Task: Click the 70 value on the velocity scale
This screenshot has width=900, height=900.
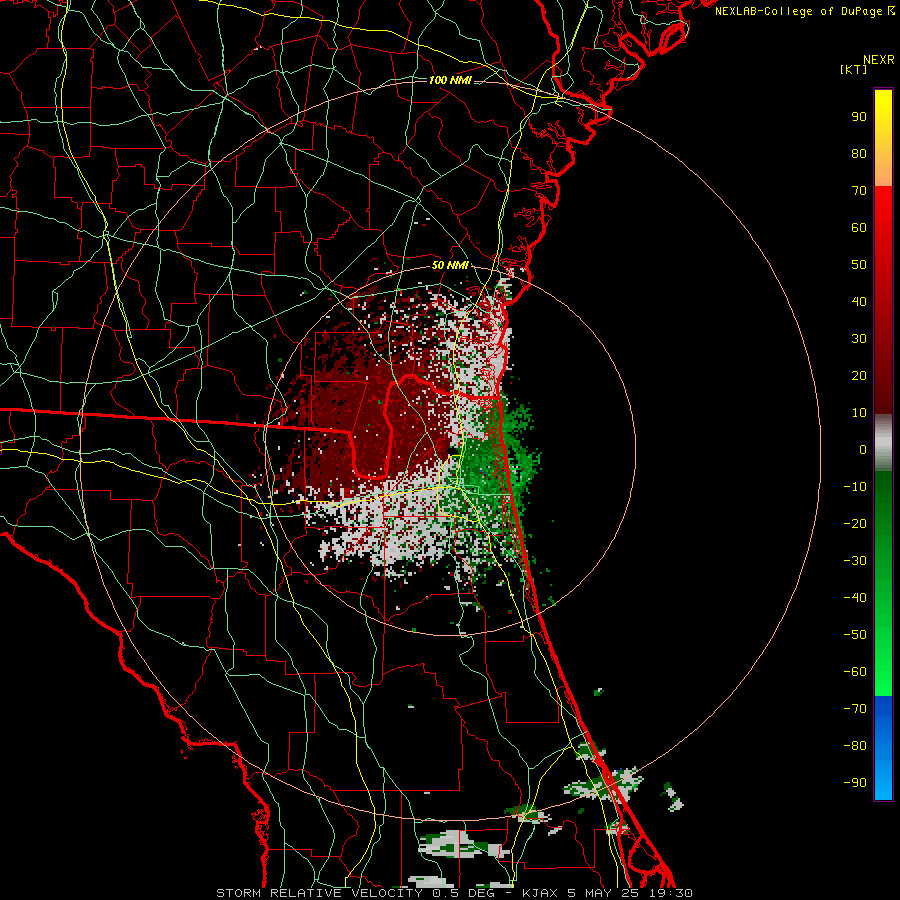Action: [x=859, y=191]
